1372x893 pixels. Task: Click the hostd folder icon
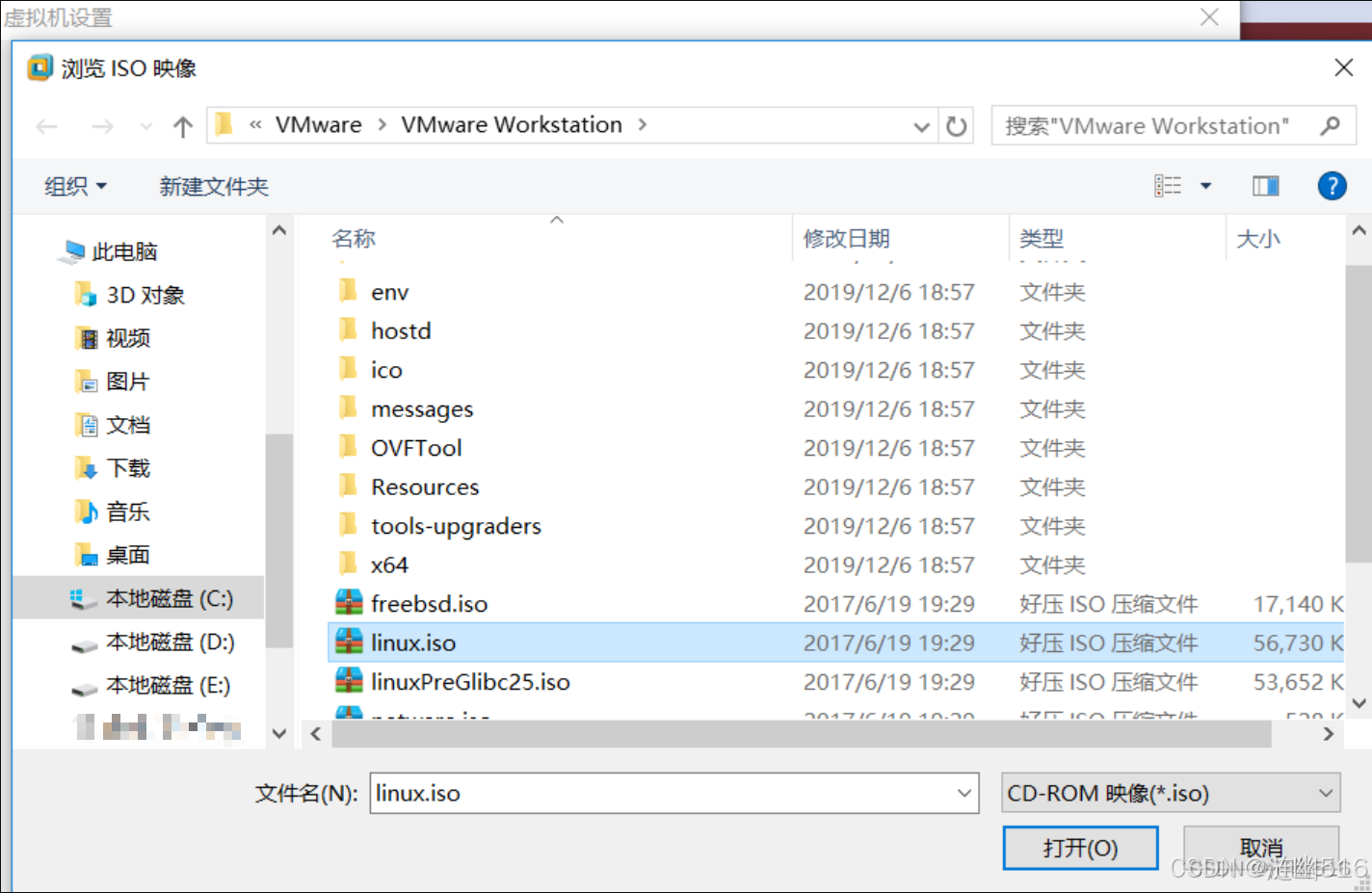(348, 329)
